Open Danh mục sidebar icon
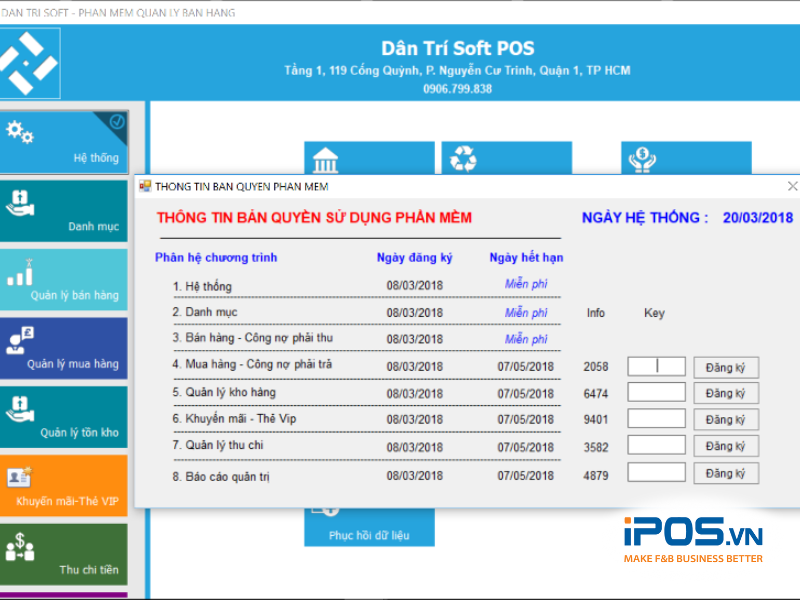This screenshot has width=800, height=600. pos(20,198)
